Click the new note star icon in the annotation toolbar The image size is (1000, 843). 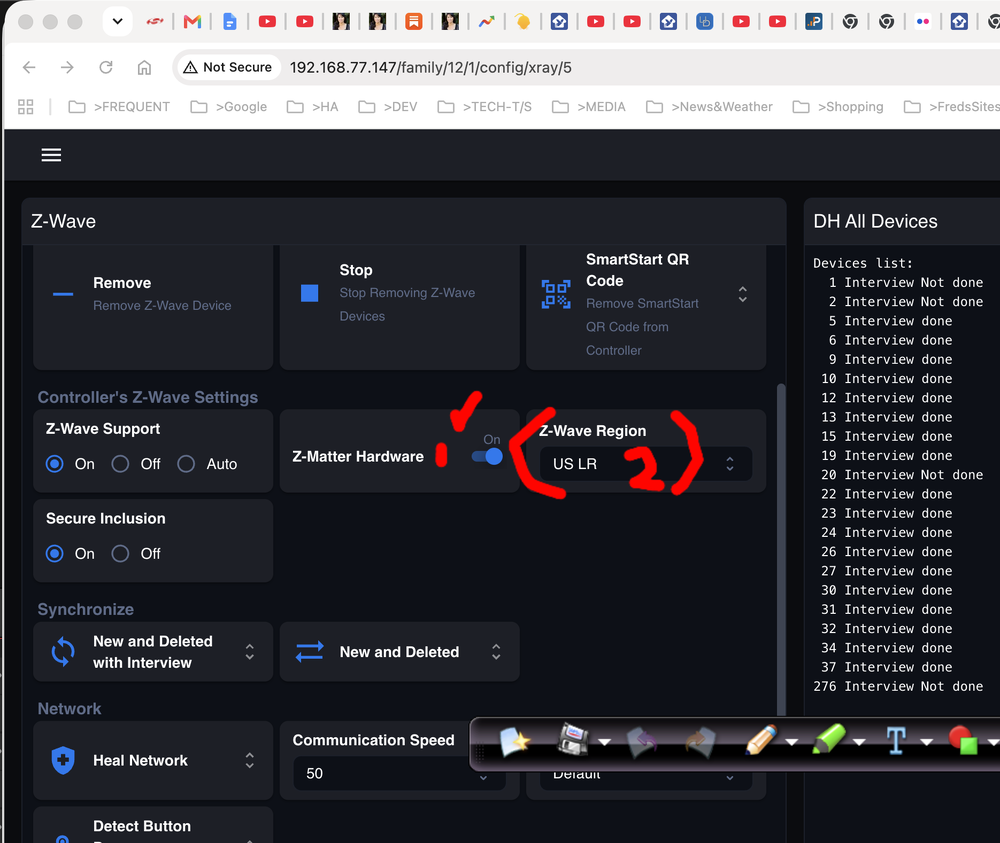pyautogui.click(x=515, y=742)
